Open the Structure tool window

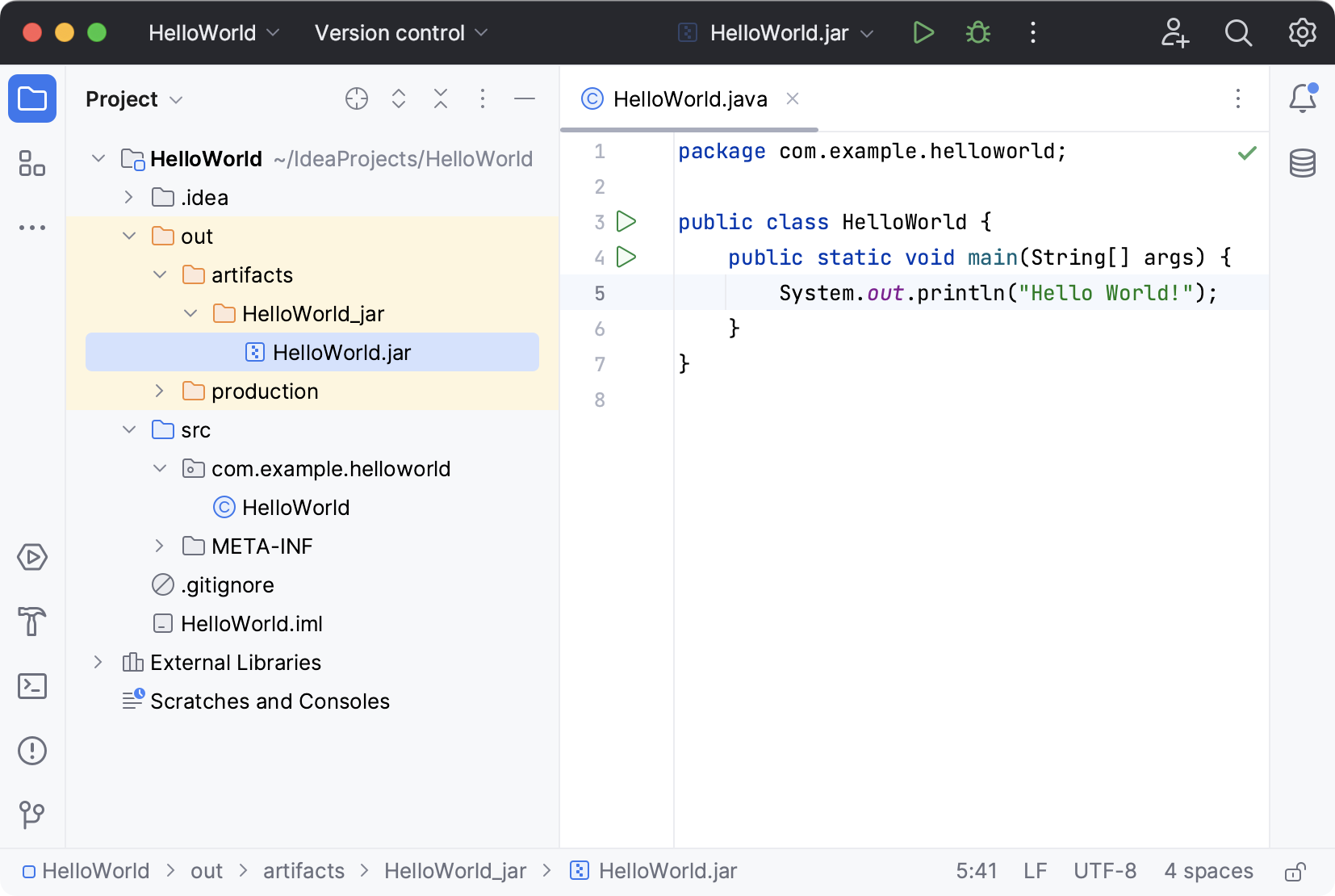click(x=32, y=163)
